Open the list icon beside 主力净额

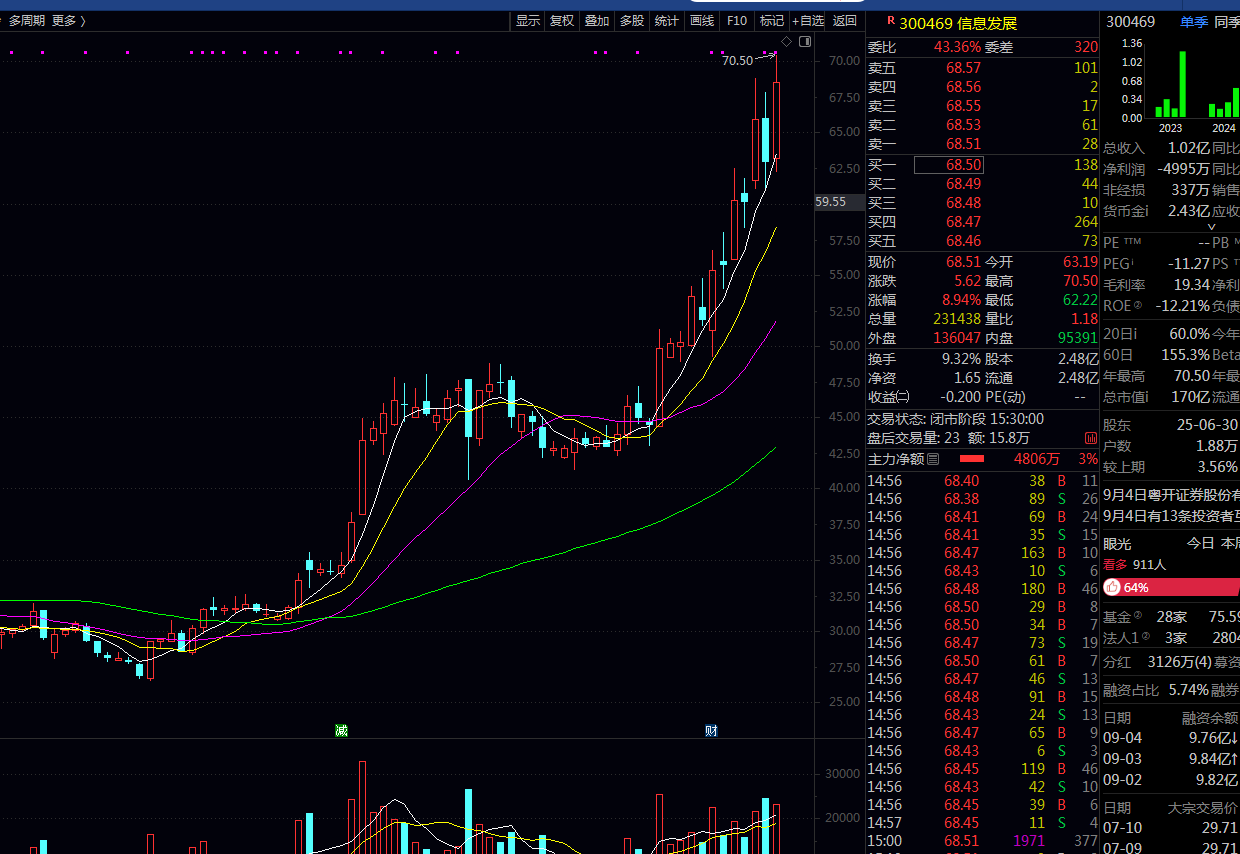[x=933, y=459]
